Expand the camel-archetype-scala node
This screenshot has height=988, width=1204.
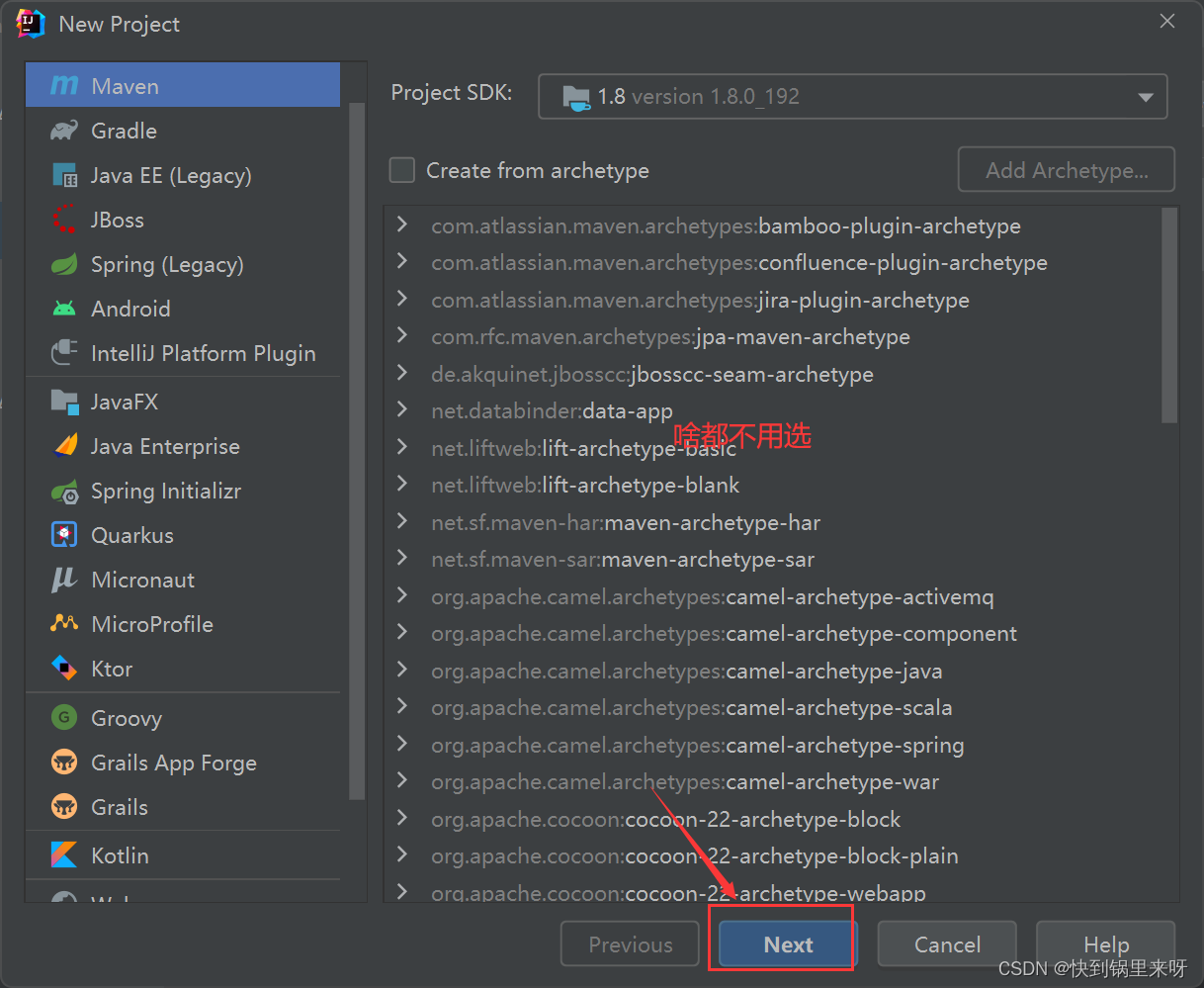pos(402,706)
